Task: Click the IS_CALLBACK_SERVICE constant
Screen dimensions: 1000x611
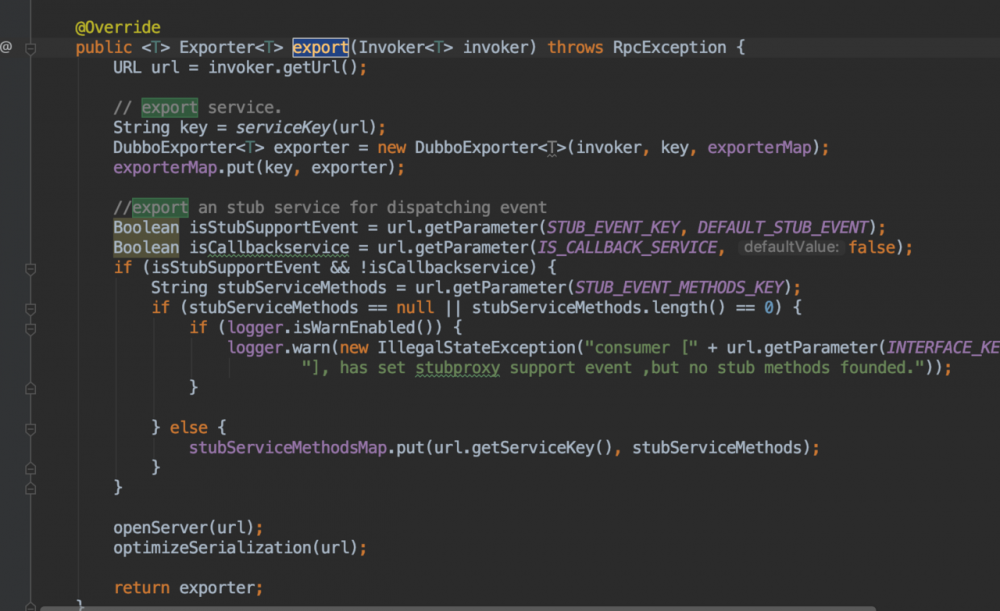Action: (x=628, y=247)
